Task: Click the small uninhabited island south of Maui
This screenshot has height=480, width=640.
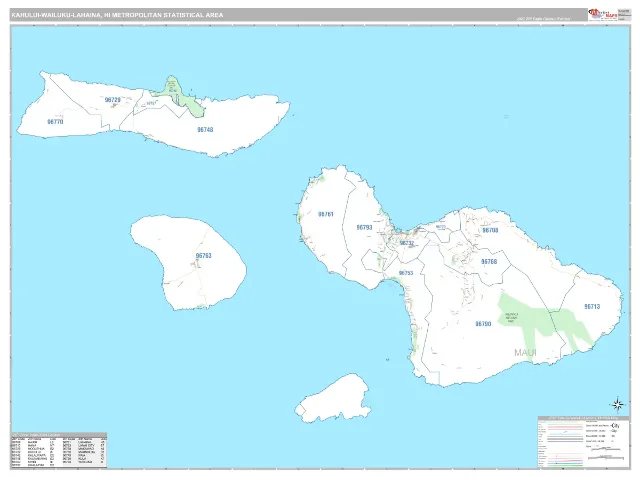Action: tap(333, 398)
